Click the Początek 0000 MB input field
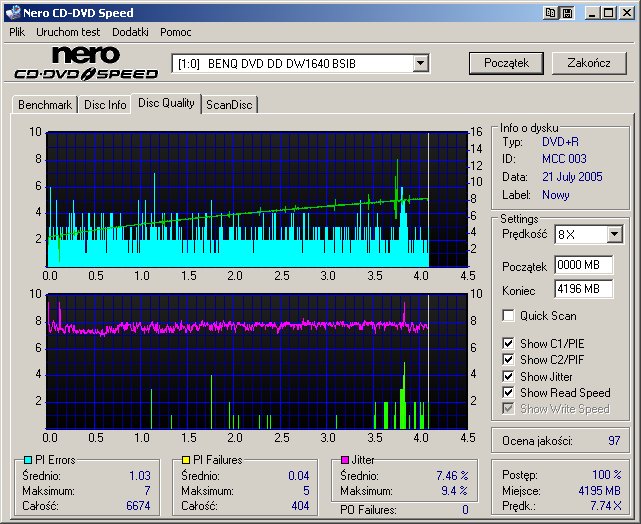641x524 pixels. pyautogui.click(x=584, y=265)
